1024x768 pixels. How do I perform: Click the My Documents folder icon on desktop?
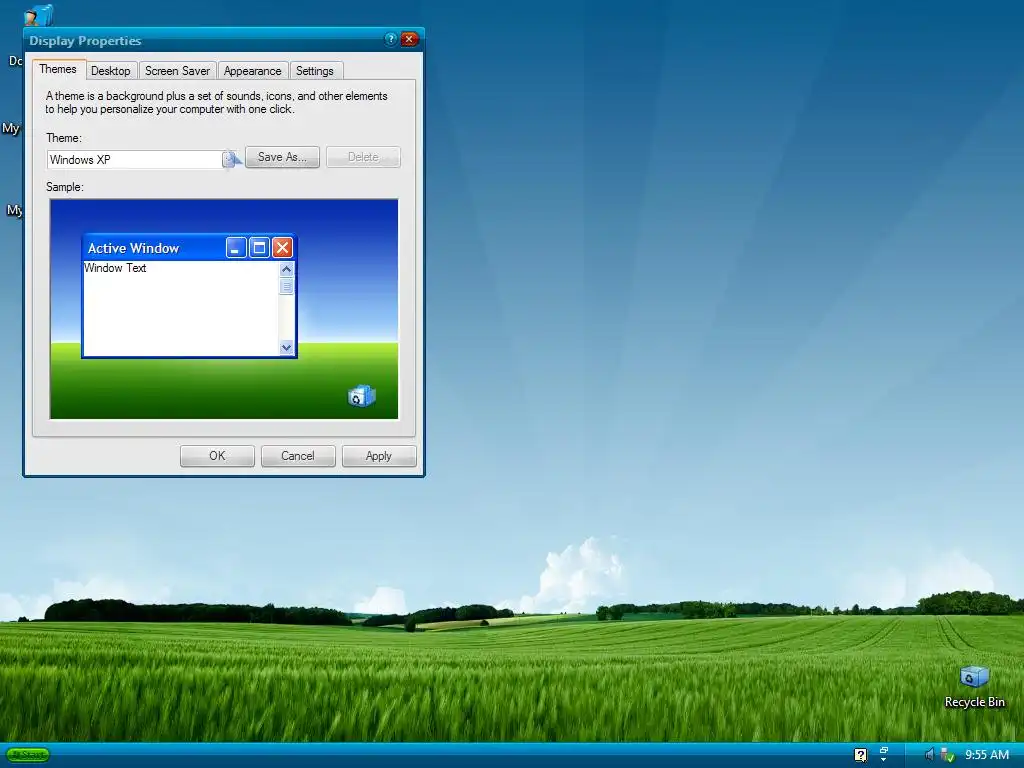point(39,14)
